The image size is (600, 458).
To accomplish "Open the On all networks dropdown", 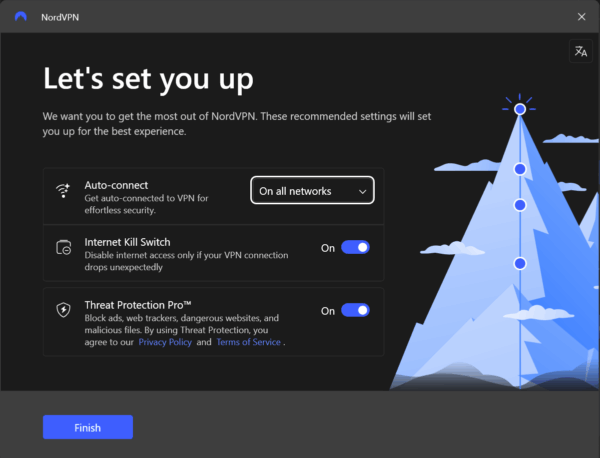I will [x=312, y=191].
